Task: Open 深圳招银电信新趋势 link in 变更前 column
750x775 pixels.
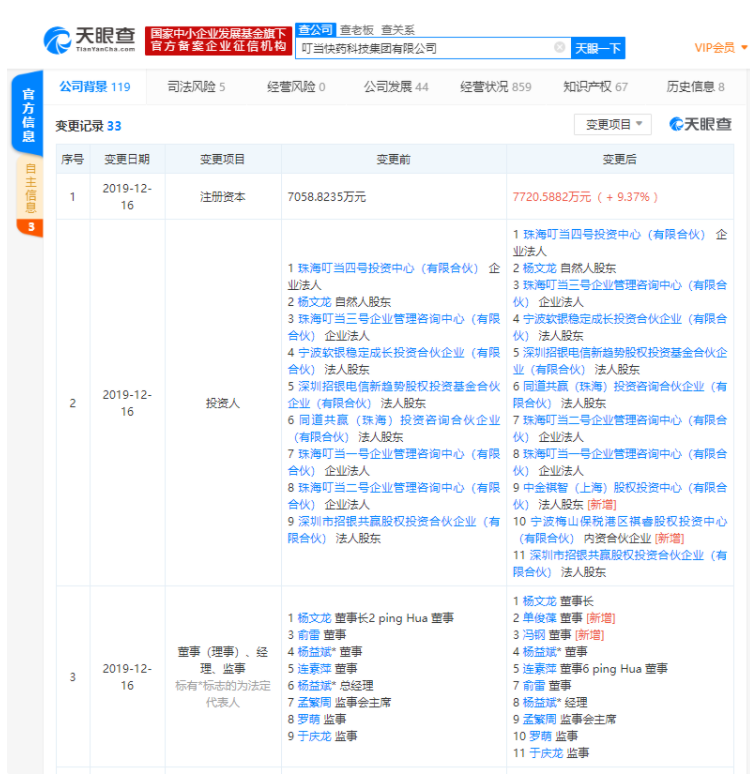Action: (x=394, y=394)
